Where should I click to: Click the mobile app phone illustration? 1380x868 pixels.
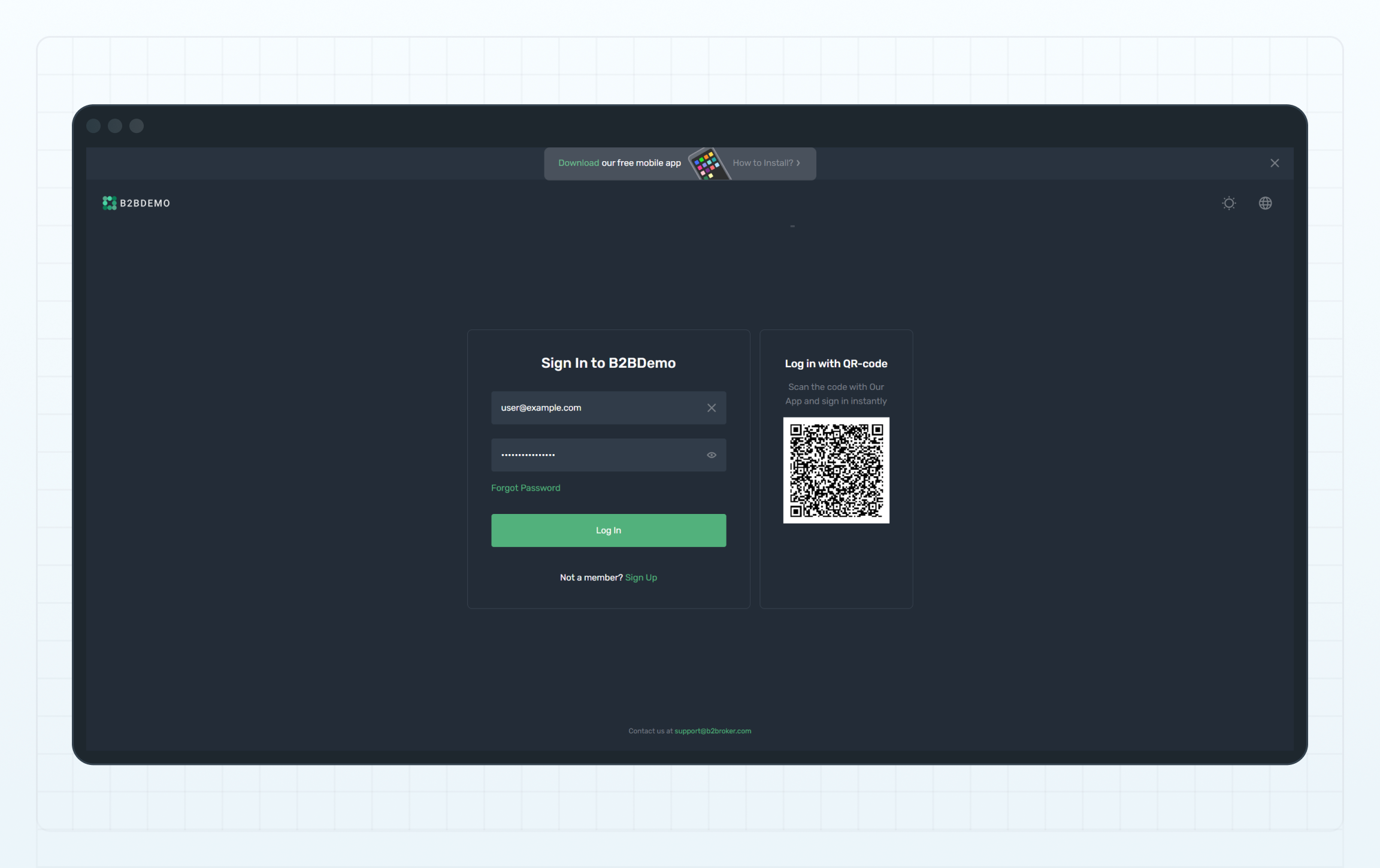pos(707,164)
